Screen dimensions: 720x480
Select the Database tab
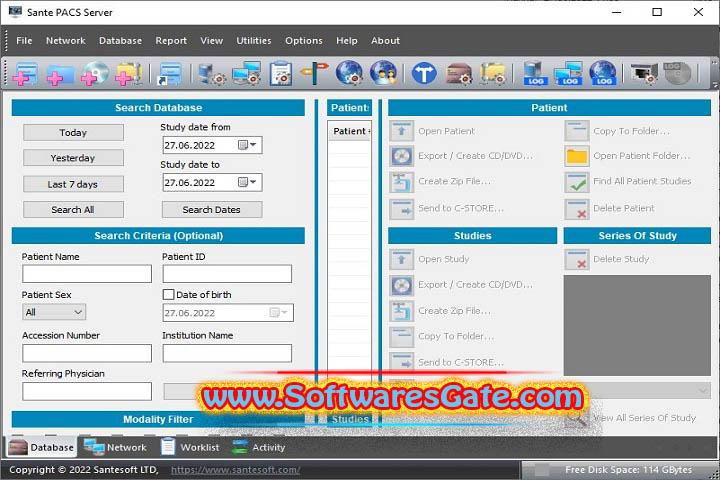[x=41, y=447]
